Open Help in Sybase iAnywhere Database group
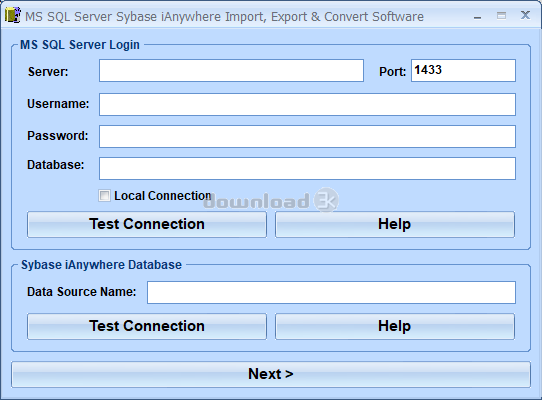542x400 pixels. [395, 326]
